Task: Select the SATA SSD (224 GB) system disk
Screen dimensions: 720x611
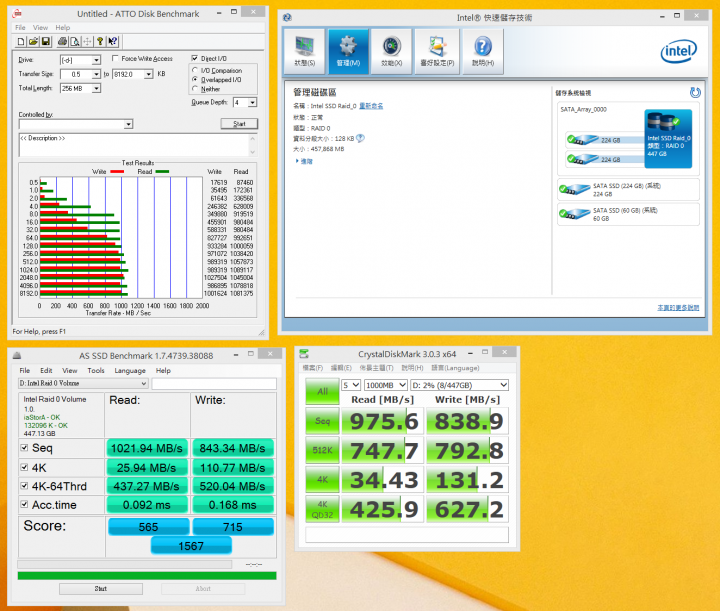Action: pyautogui.click(x=628, y=190)
